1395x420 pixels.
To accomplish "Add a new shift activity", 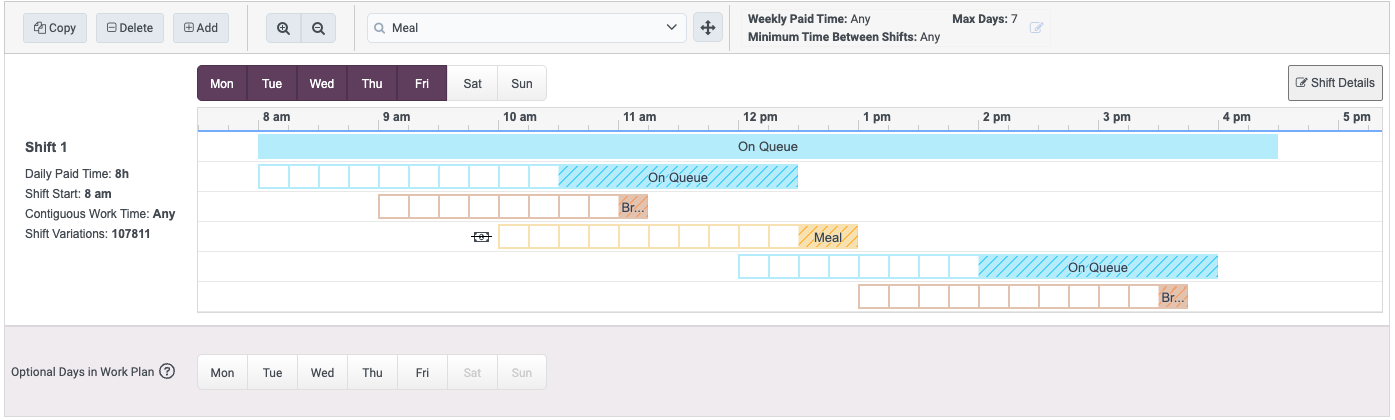I will point(201,28).
